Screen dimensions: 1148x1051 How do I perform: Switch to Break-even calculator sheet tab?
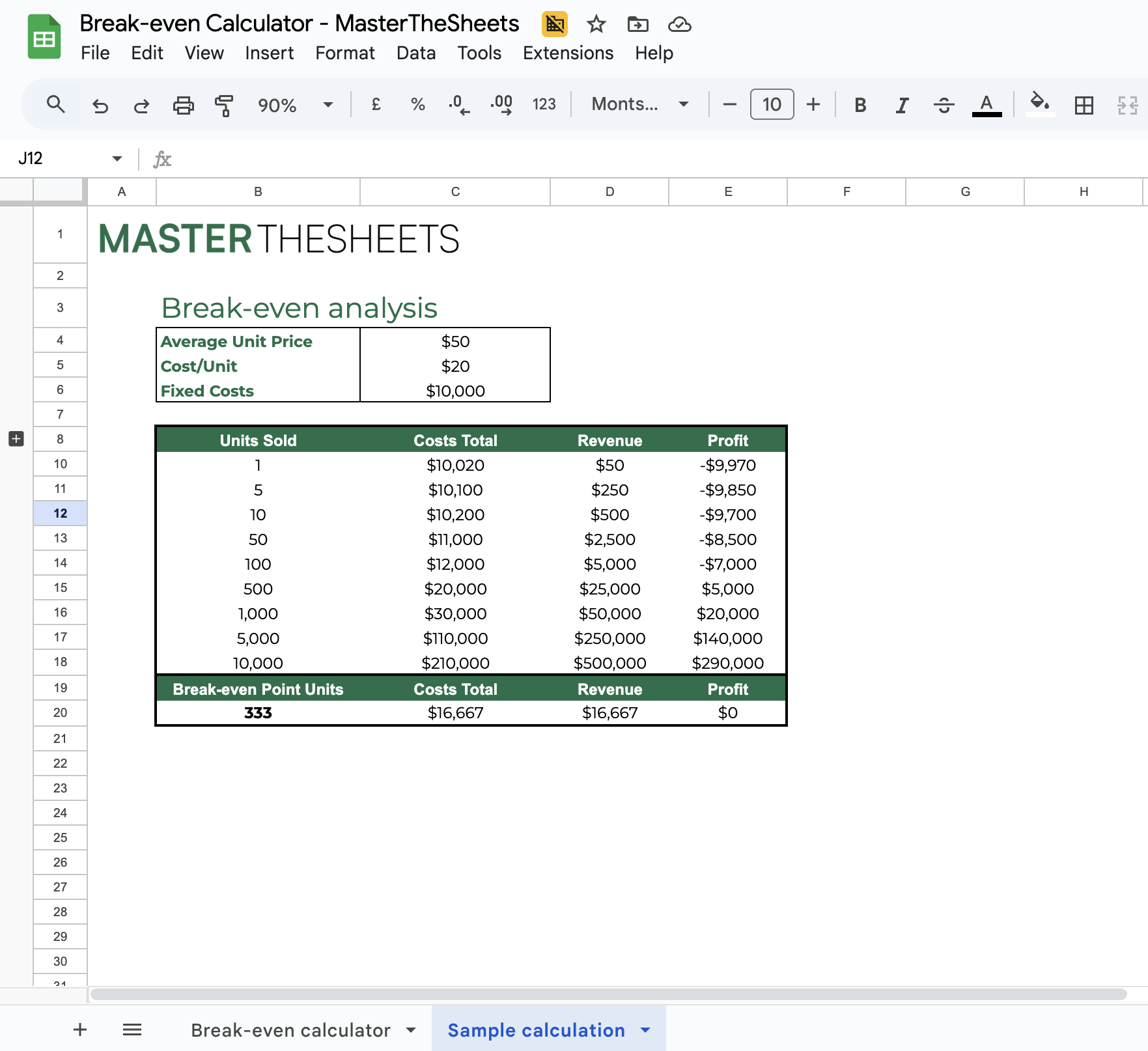290,1030
